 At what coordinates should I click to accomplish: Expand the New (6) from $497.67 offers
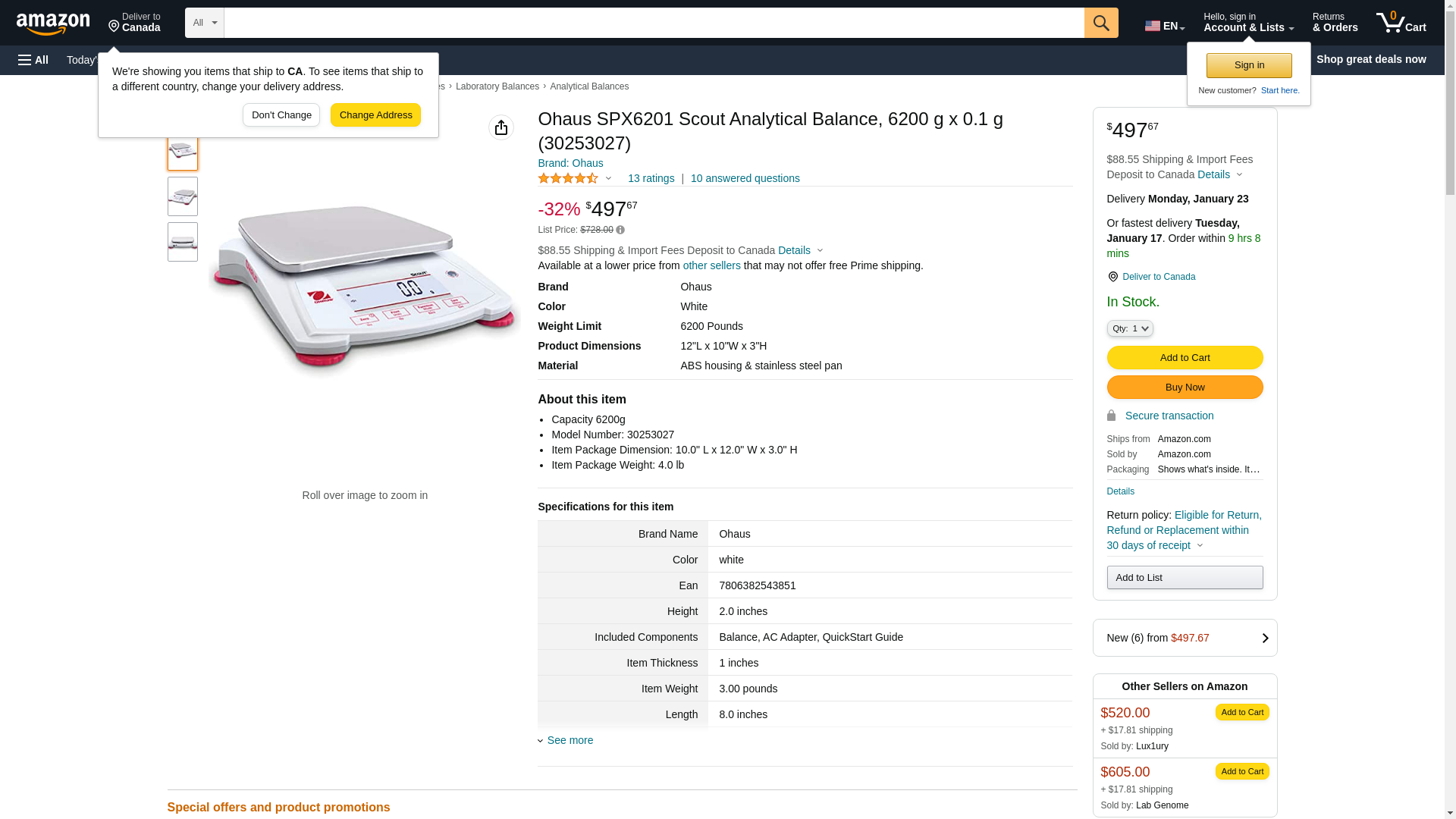[x=1185, y=638]
